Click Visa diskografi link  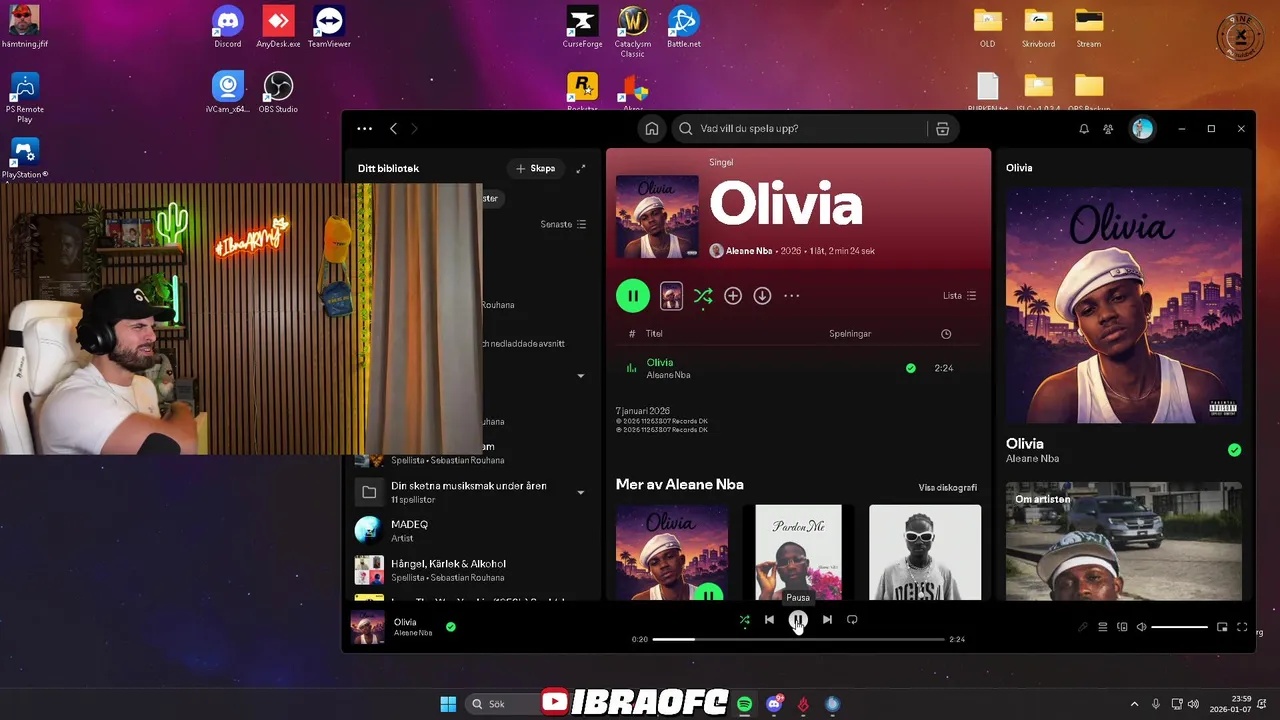click(x=948, y=488)
